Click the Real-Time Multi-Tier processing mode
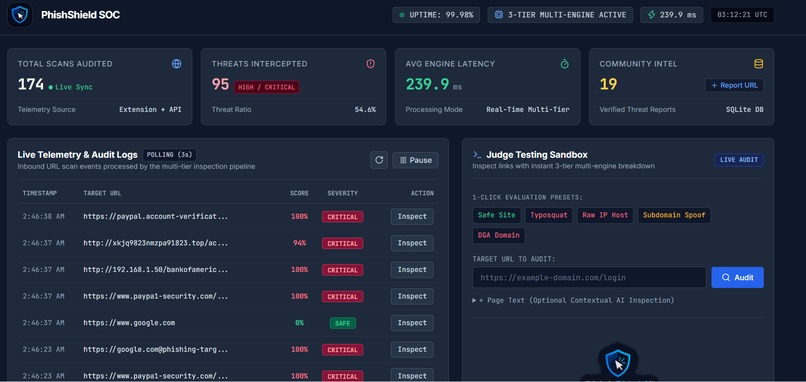The width and height of the screenshot is (806, 382). click(x=528, y=110)
